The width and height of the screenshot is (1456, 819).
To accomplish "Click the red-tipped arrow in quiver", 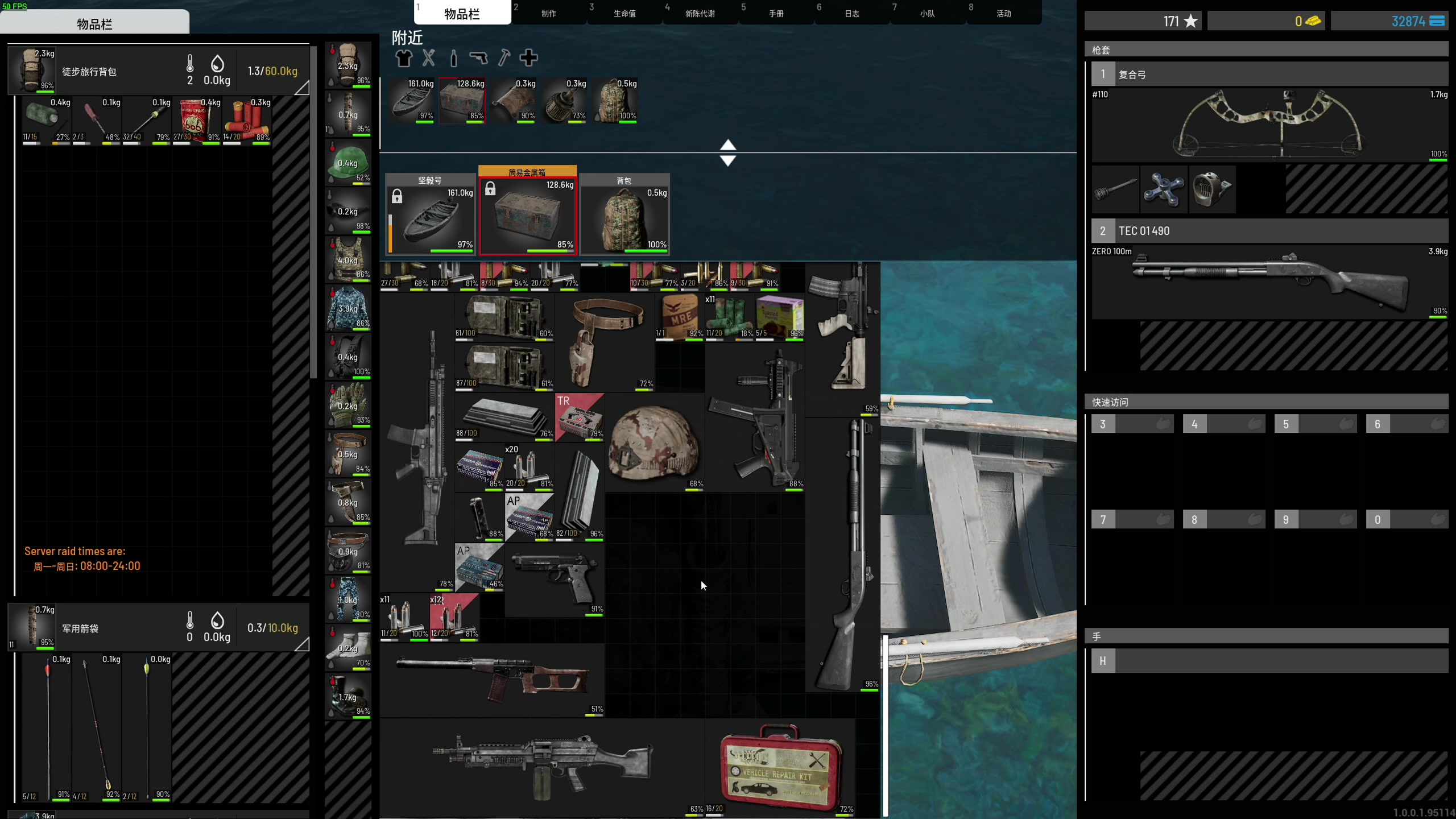I will pos(47,728).
